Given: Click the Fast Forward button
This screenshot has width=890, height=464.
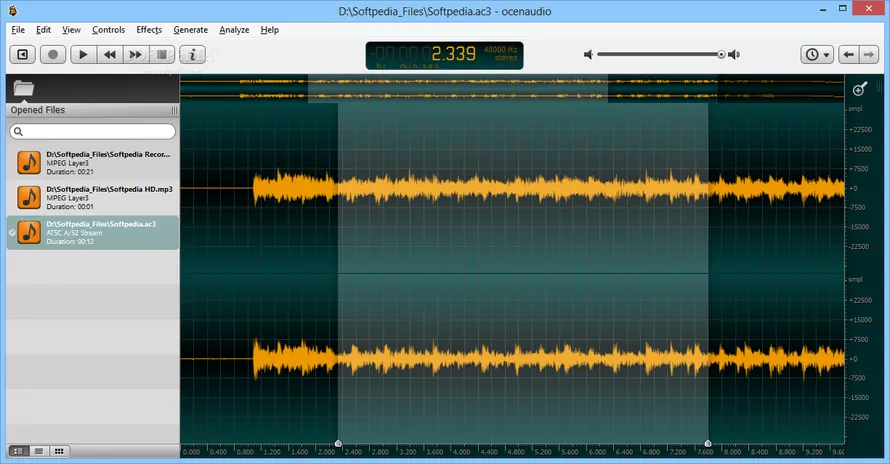Looking at the screenshot, I should click(135, 55).
